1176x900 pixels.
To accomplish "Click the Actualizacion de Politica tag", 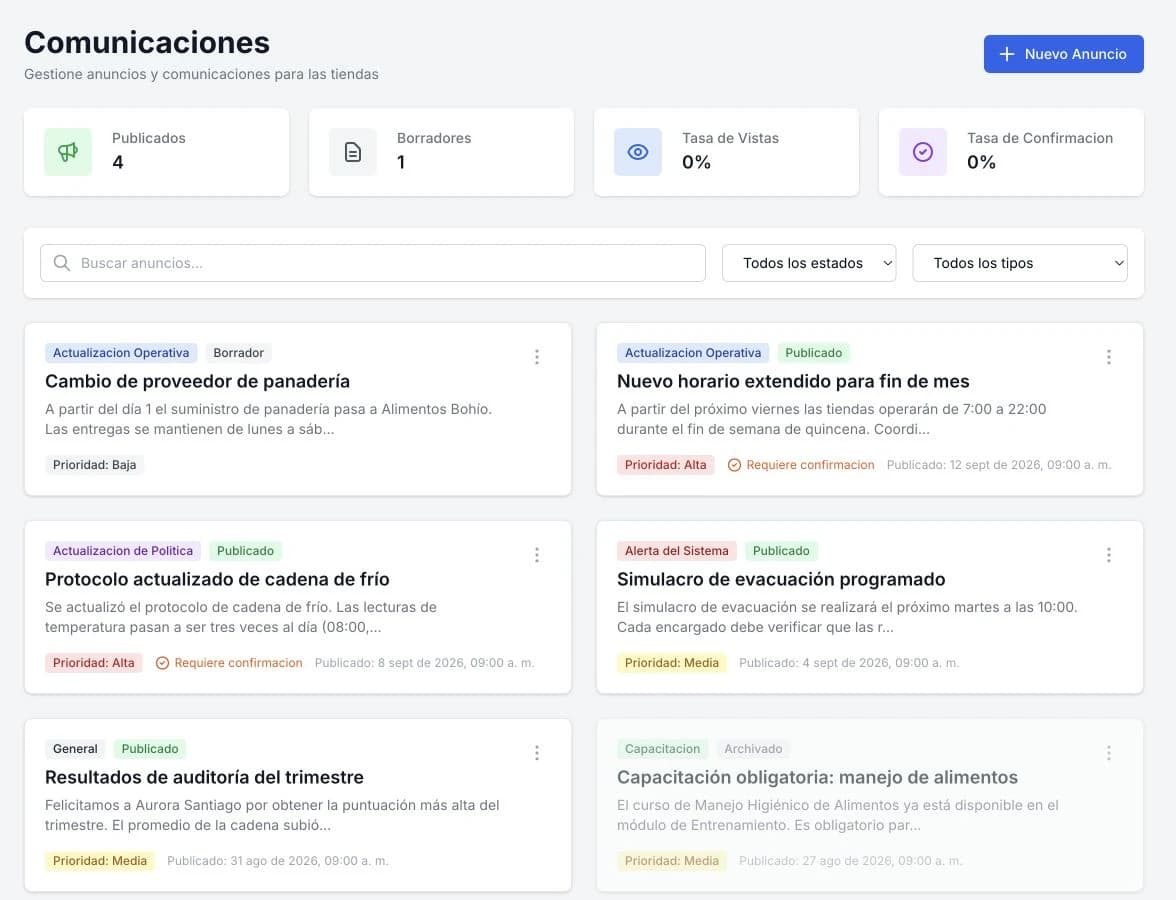I will coord(123,550).
